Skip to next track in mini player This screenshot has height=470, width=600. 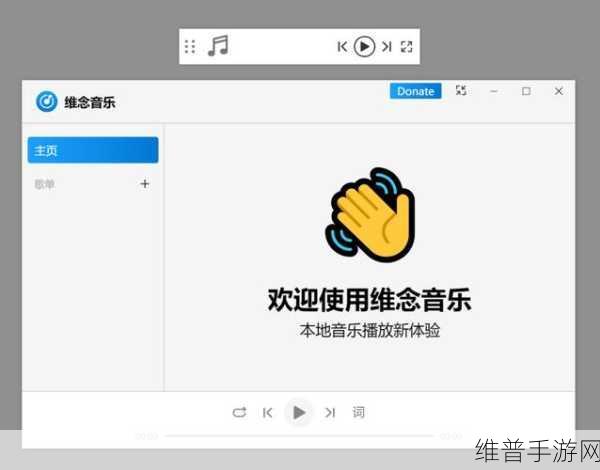[386, 47]
